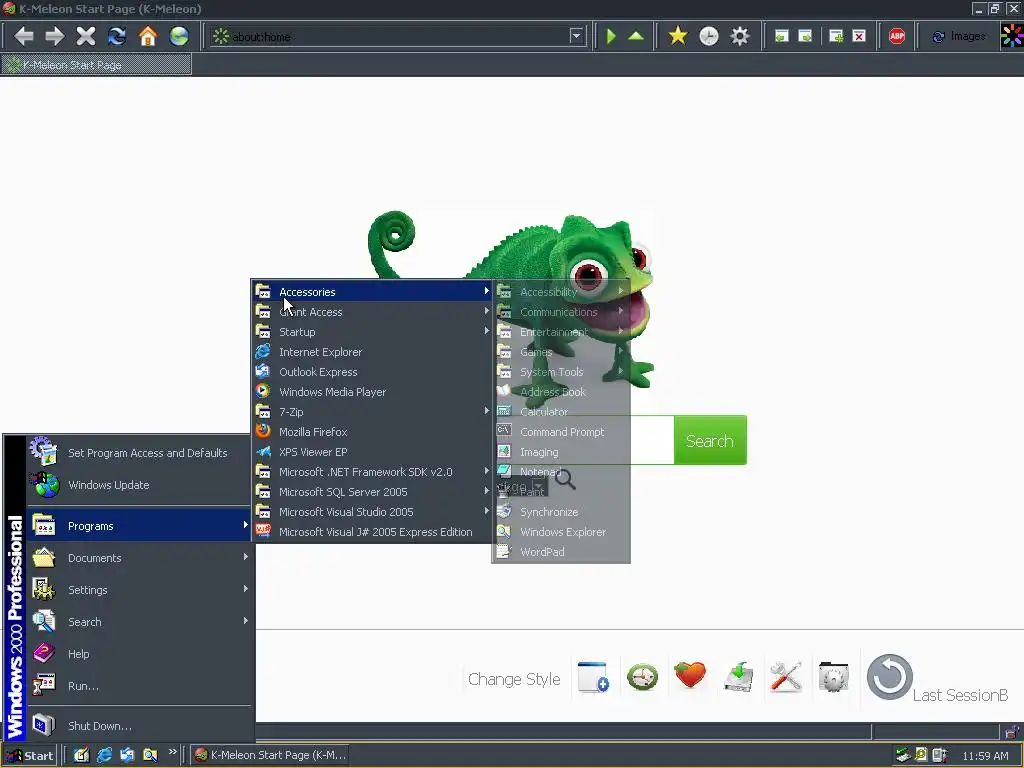Click the Start button on the taskbar

(x=29, y=756)
